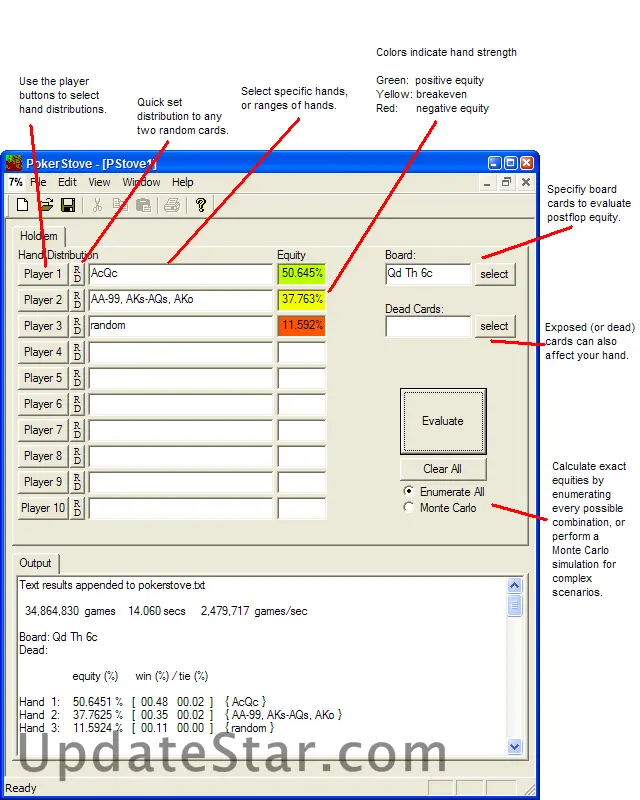Viewport: 640px width, 800px height.
Task: Open the Help menu
Action: (183, 182)
